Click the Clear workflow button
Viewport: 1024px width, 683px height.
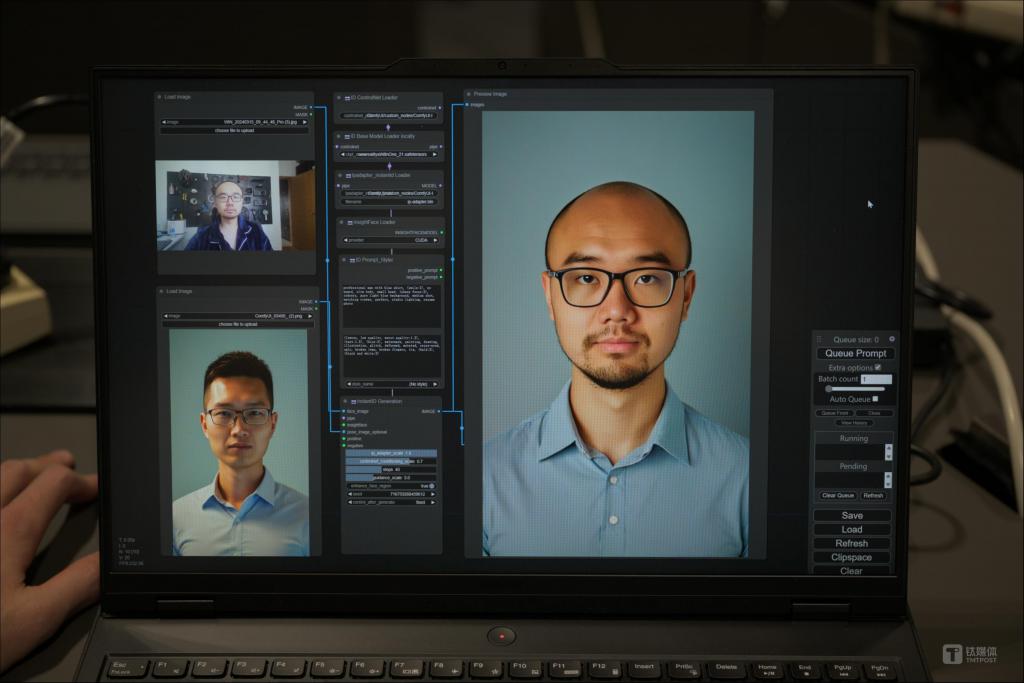tap(851, 571)
